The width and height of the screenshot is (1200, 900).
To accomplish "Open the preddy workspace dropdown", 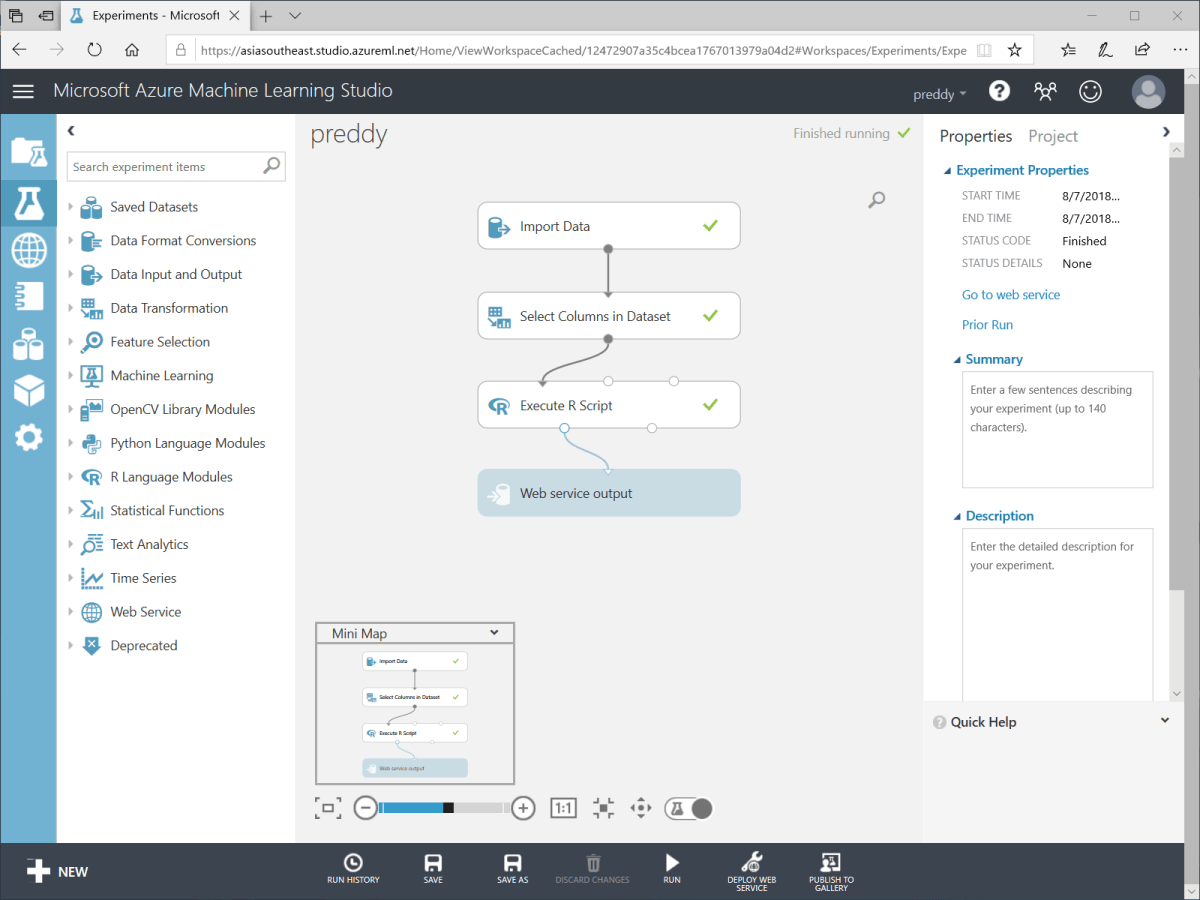I will 940,94.
